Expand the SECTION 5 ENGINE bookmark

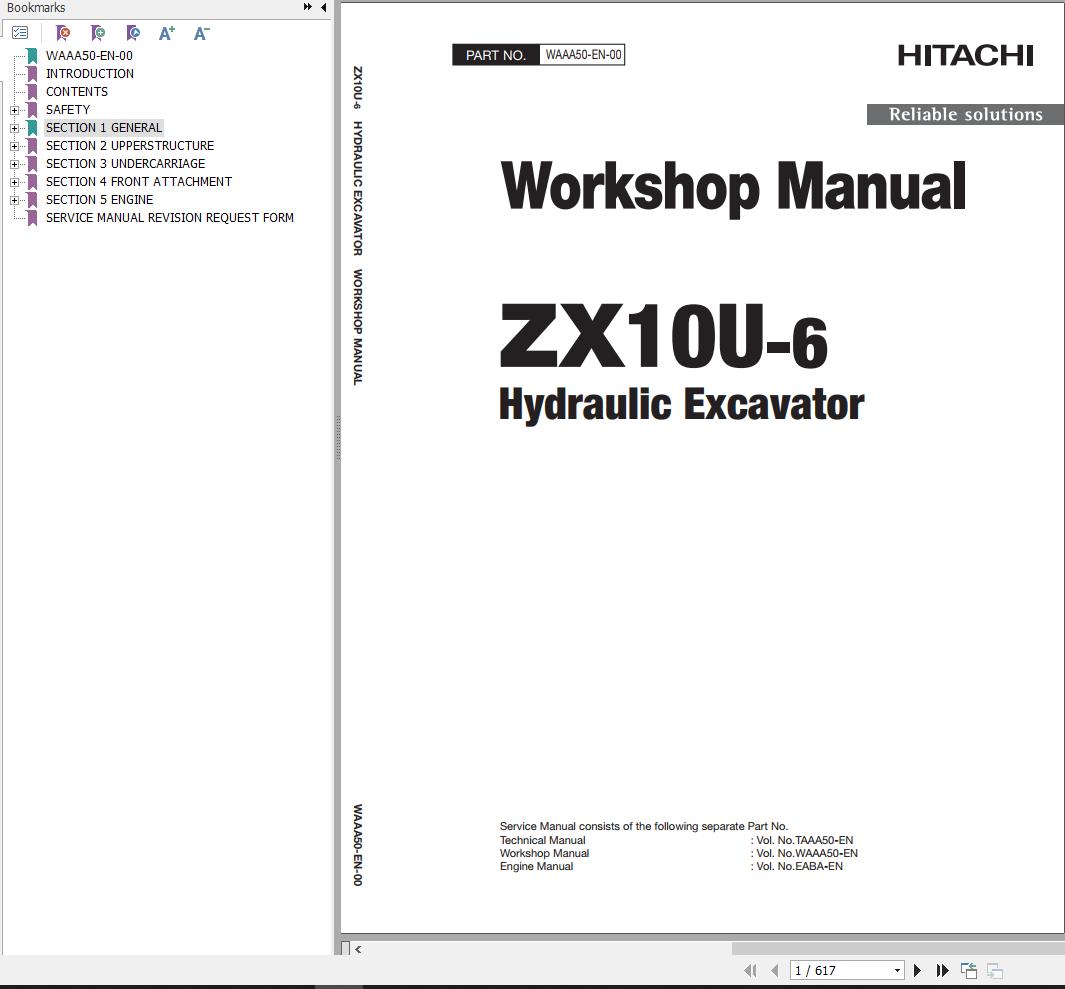(14, 200)
